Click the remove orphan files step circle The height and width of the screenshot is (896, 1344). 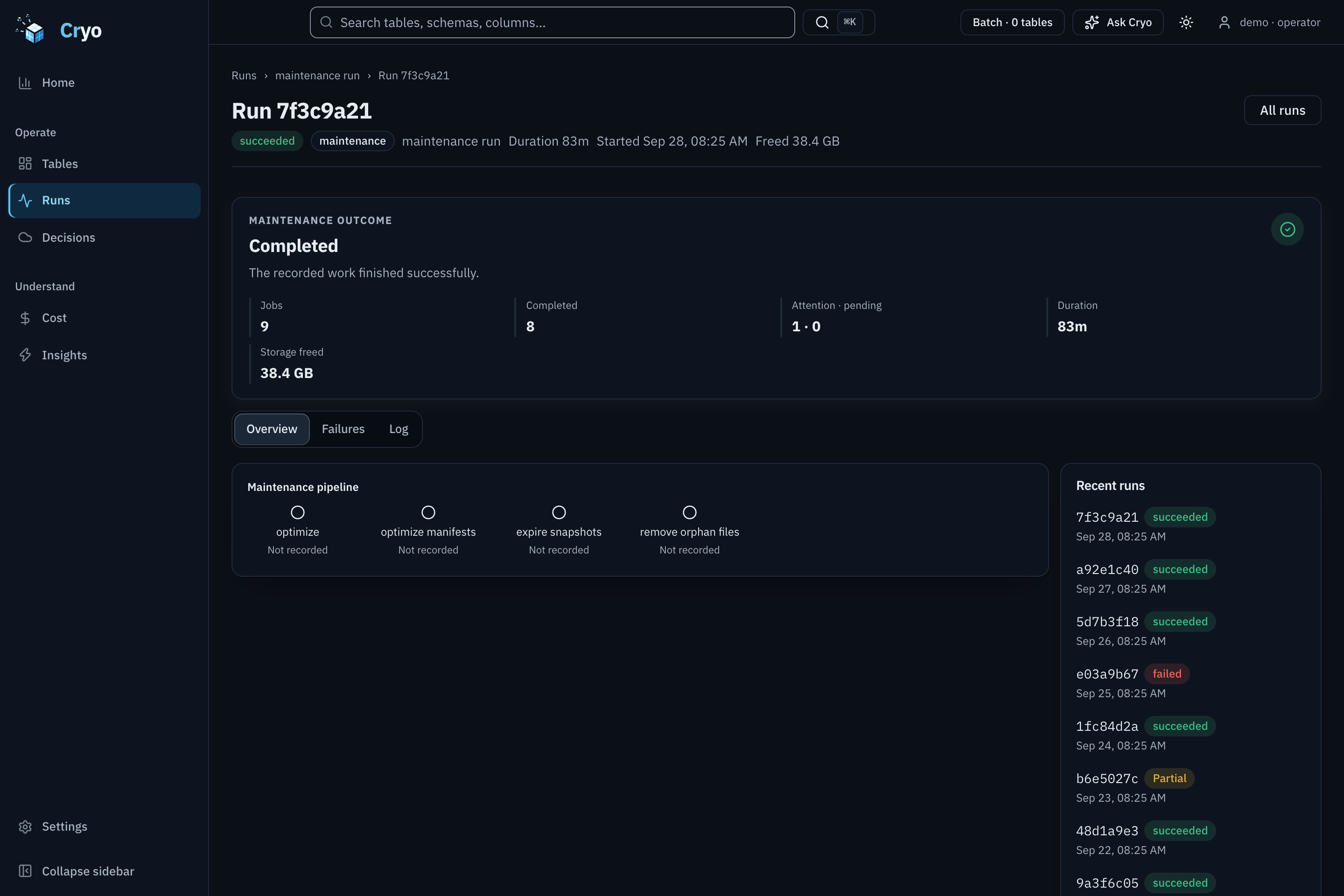pos(690,512)
